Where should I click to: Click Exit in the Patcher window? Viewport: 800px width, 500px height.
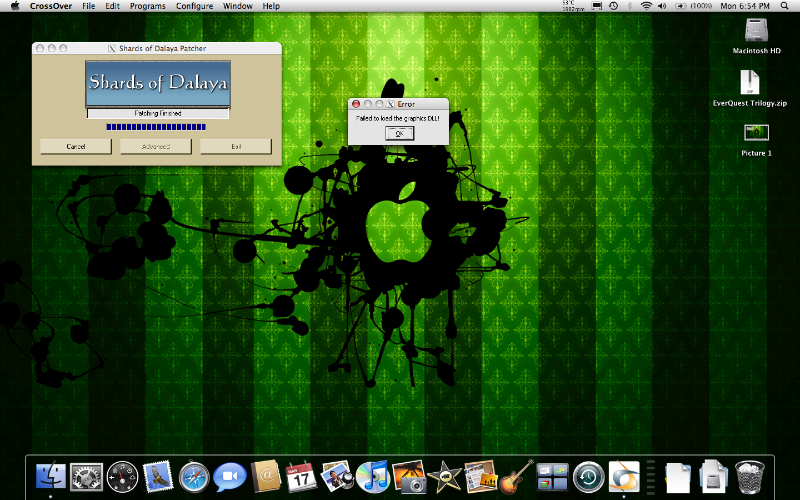[236, 146]
